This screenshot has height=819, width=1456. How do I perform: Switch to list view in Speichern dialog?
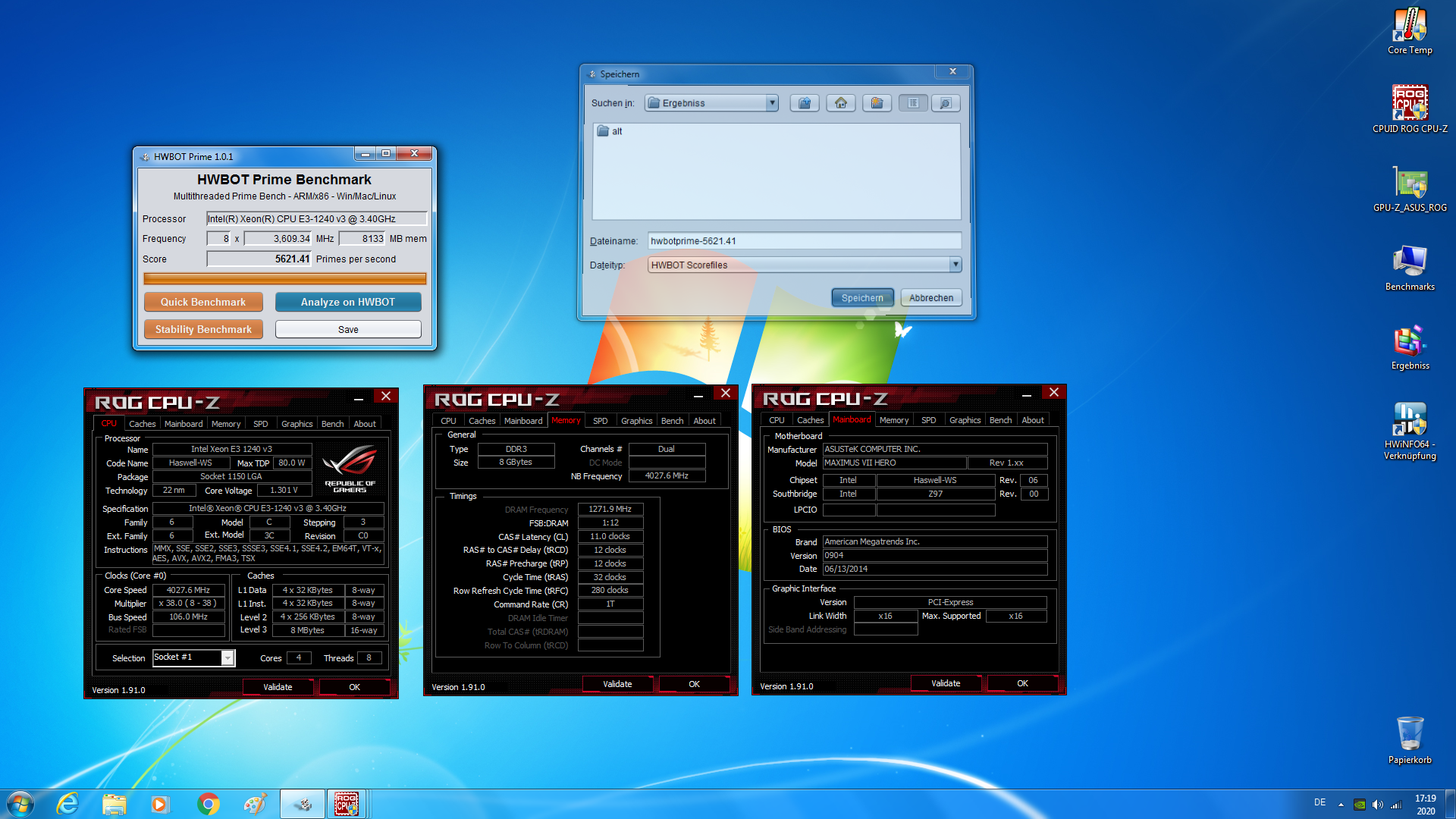click(x=913, y=103)
